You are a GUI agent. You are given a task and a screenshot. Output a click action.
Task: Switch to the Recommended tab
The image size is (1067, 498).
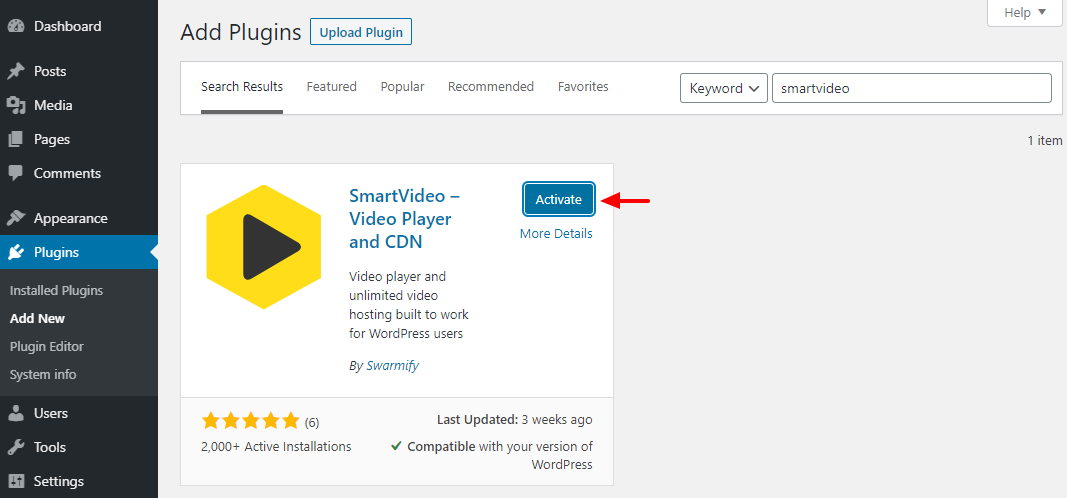pos(491,87)
